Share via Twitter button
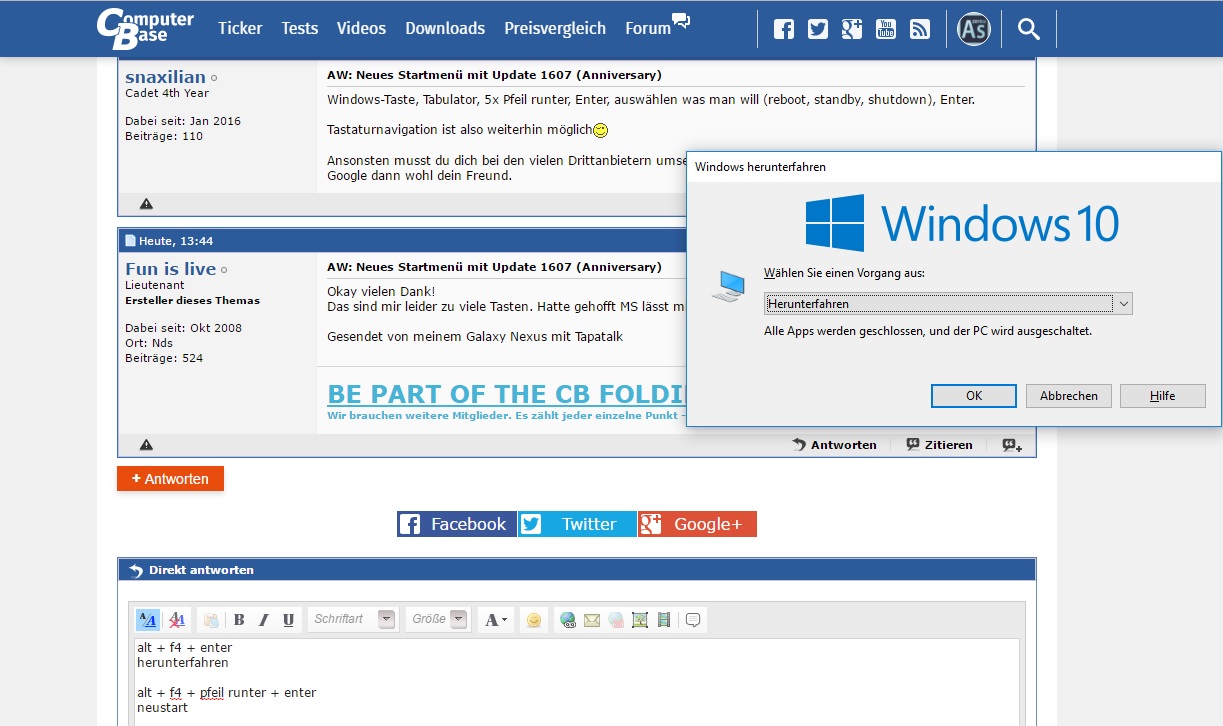The width and height of the screenshot is (1223, 726). (x=577, y=524)
